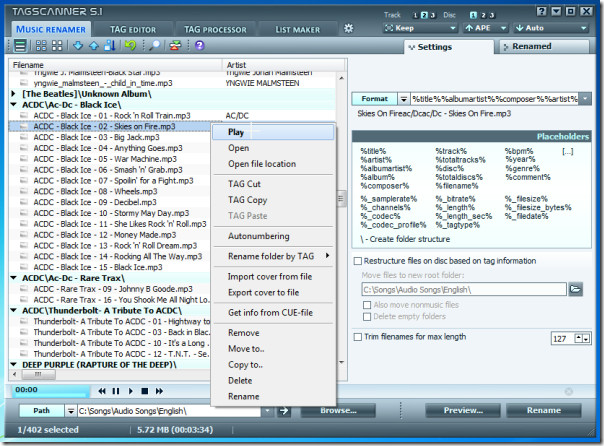This screenshot has height=446, width=604.
Task: Open the Path options menu arrow
Action: coord(70,411)
